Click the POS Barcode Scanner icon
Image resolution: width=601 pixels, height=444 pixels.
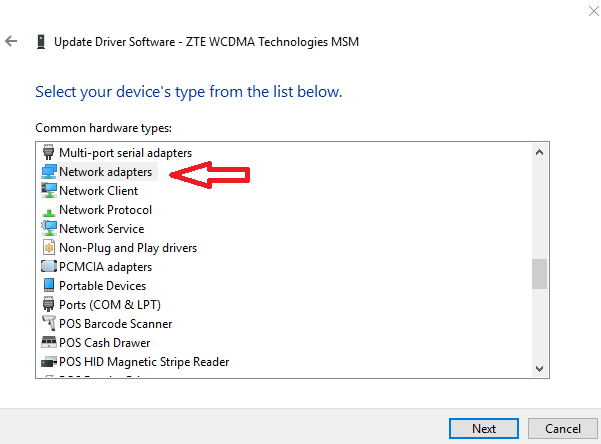coord(49,324)
